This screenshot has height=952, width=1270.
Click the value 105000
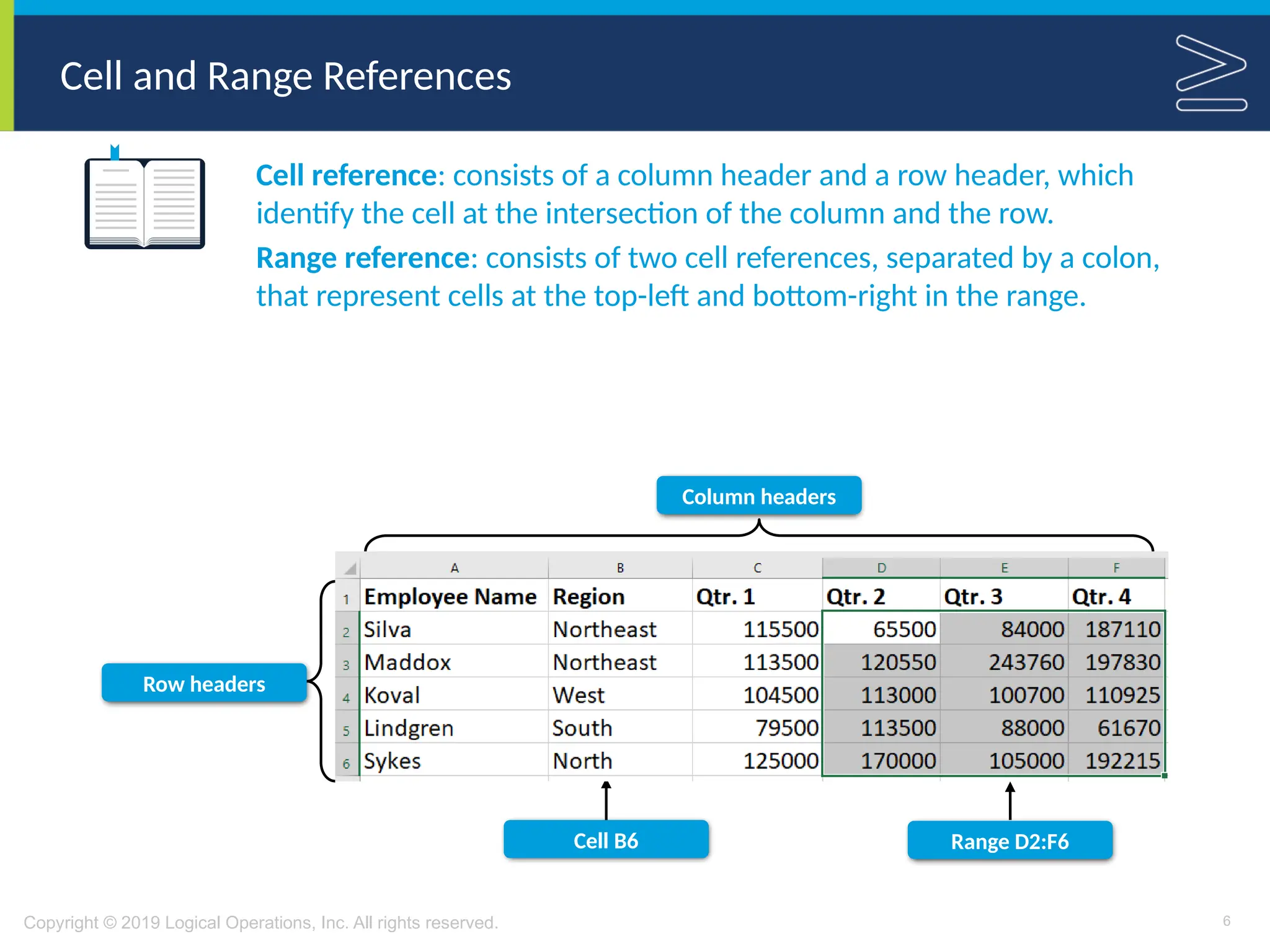coord(1004,760)
